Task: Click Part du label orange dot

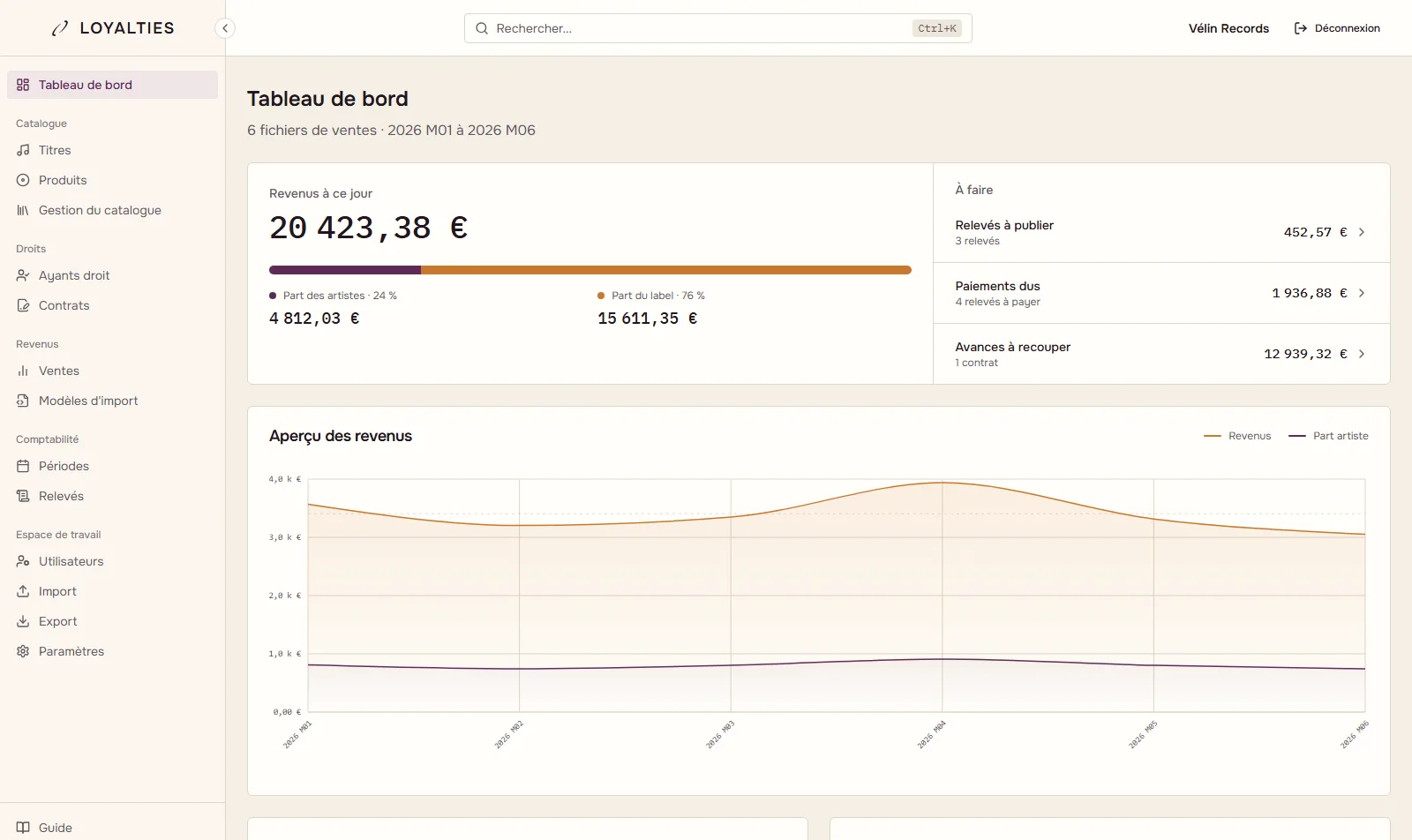Action: coord(601,296)
